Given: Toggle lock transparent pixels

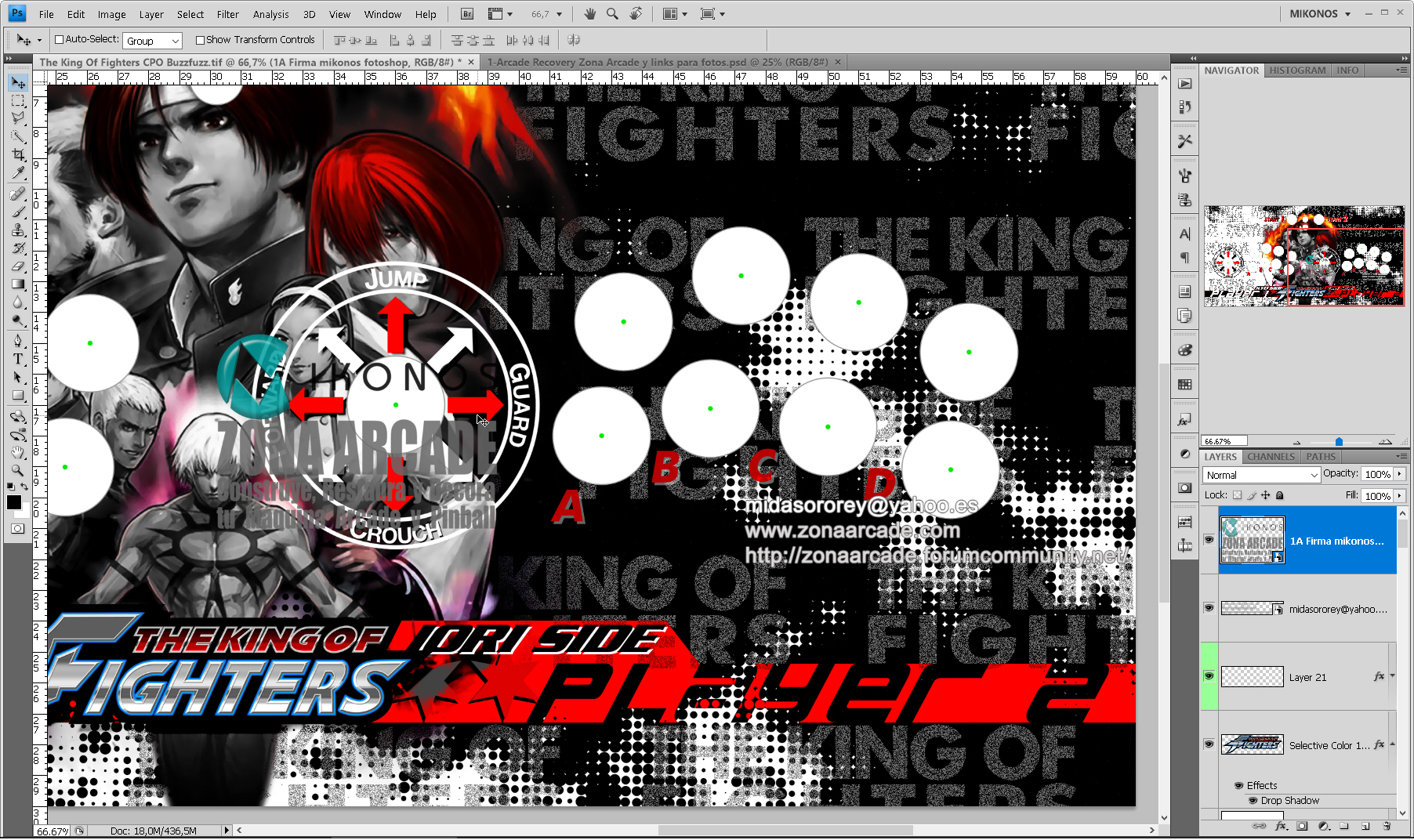Looking at the screenshot, I should [1237, 495].
